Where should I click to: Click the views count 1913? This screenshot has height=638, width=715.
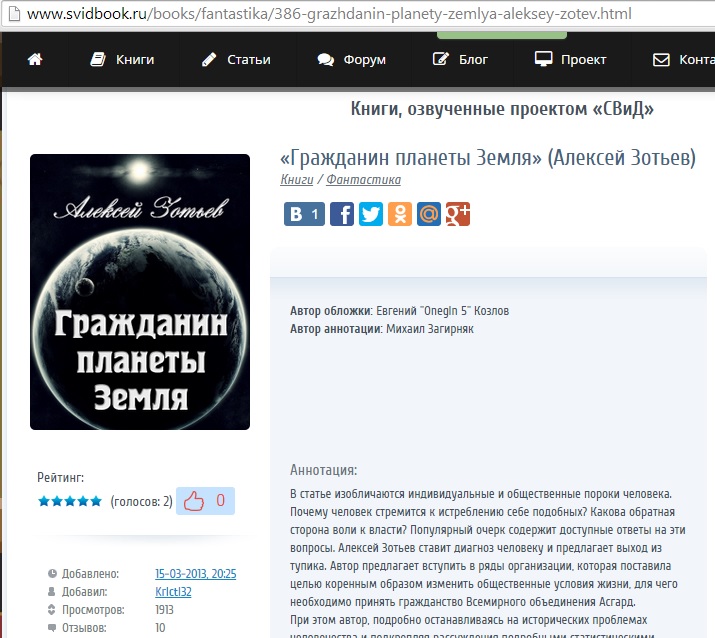coord(164,610)
